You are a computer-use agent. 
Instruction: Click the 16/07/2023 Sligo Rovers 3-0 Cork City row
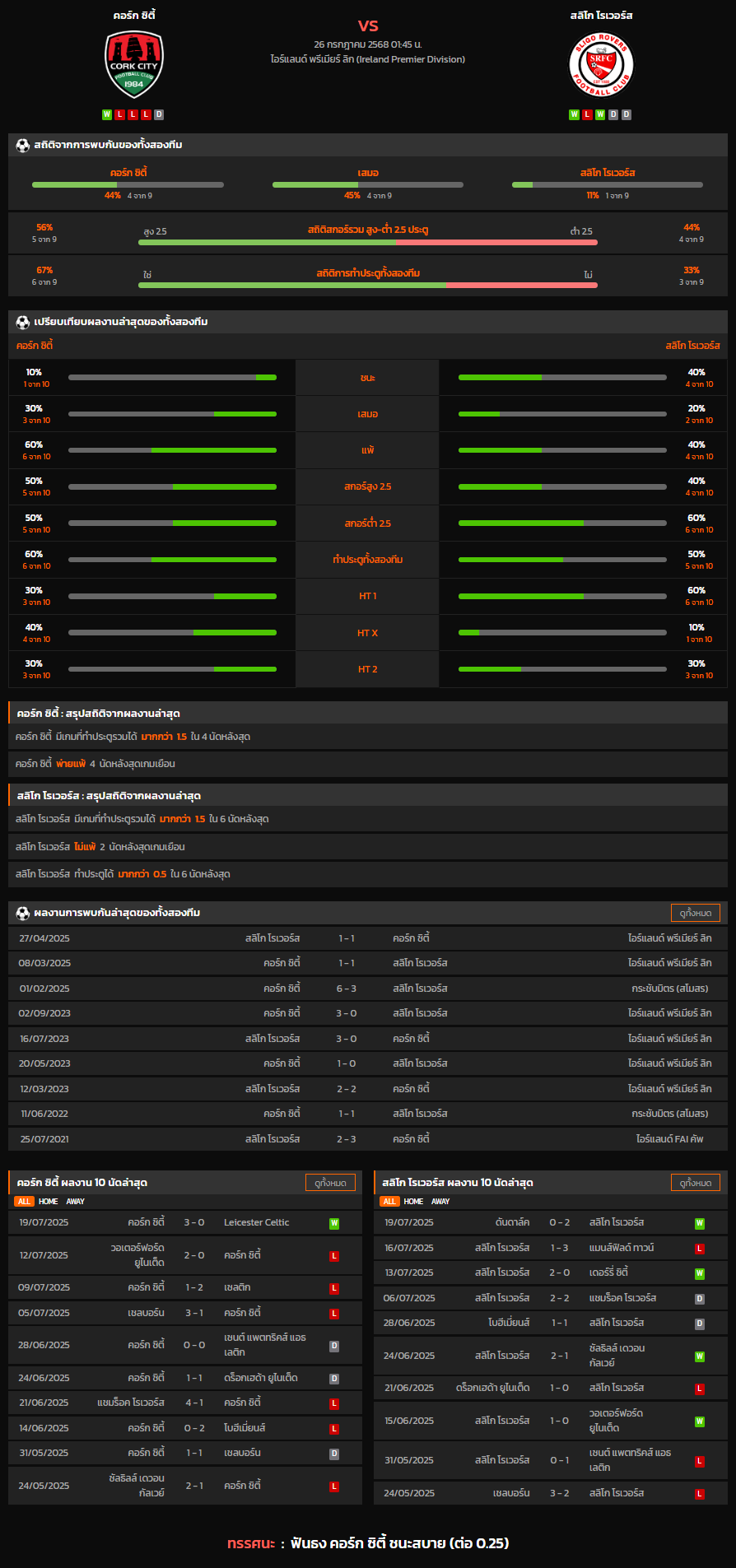pos(368,1039)
